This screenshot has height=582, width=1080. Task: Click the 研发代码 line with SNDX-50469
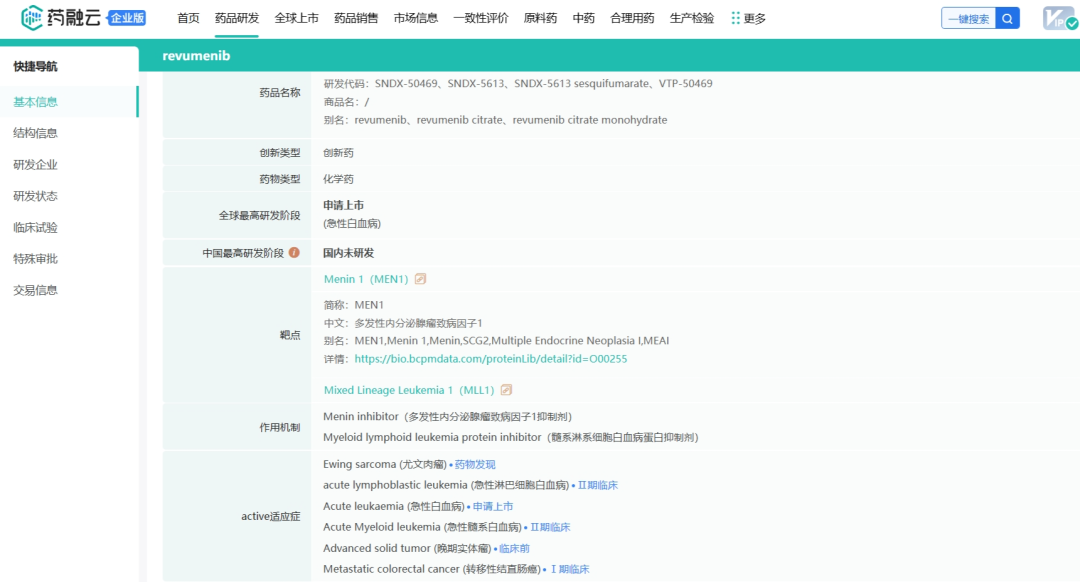tap(518, 83)
